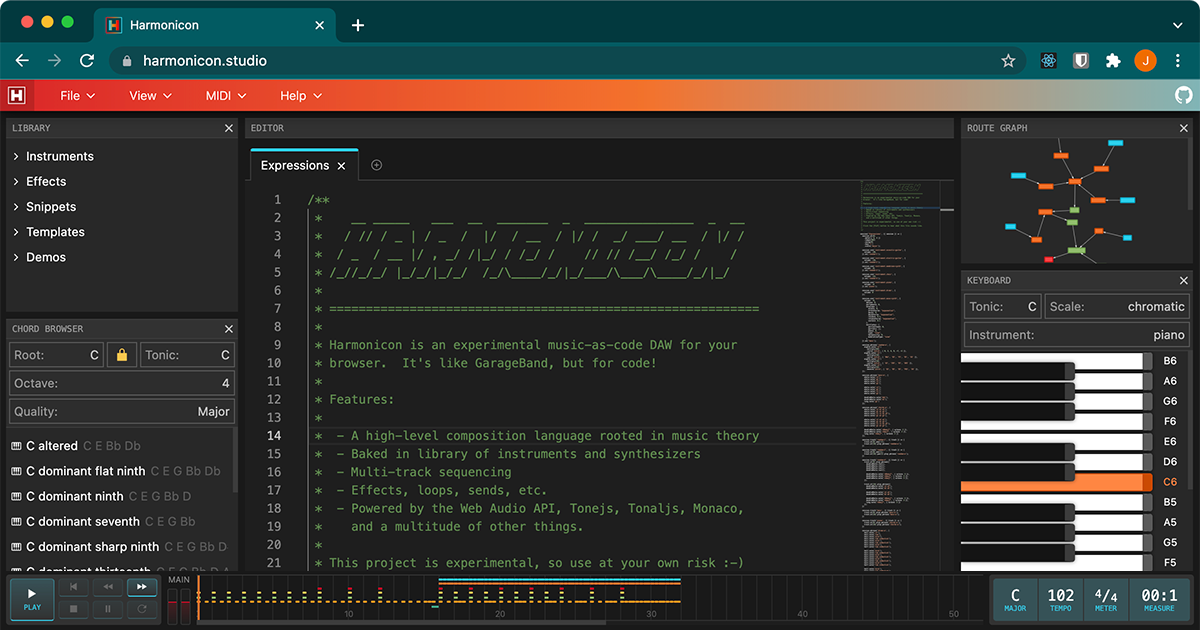Click the Bitwarden shield extension icon
1200x630 pixels.
click(1081, 61)
